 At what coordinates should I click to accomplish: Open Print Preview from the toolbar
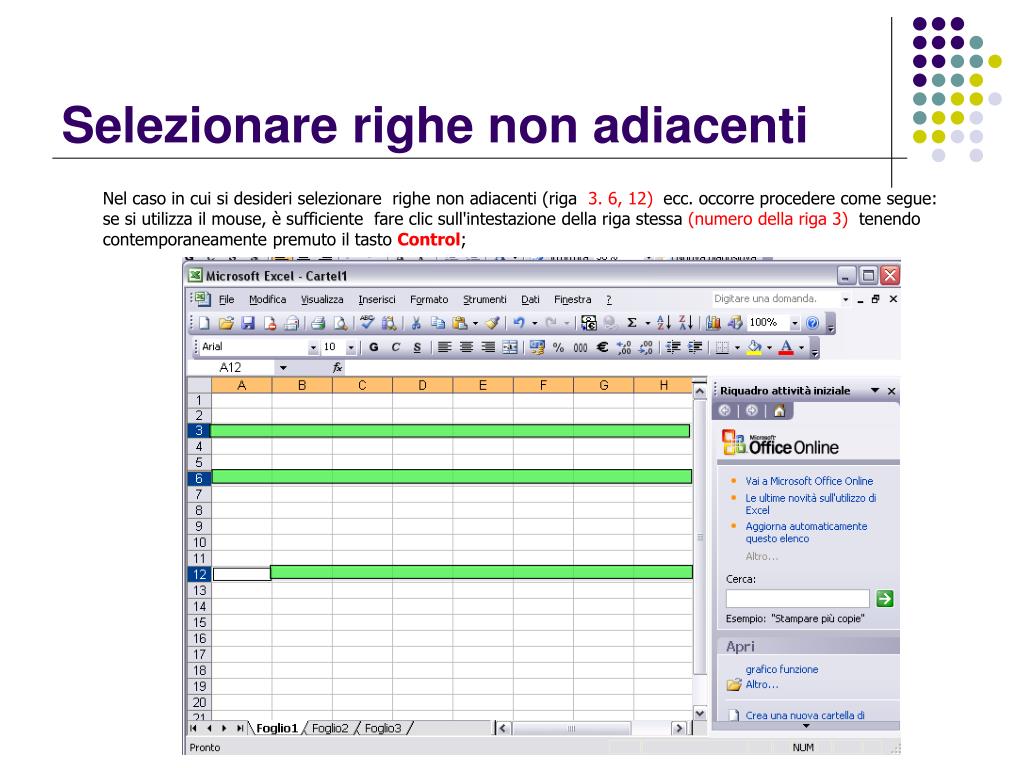[x=340, y=323]
